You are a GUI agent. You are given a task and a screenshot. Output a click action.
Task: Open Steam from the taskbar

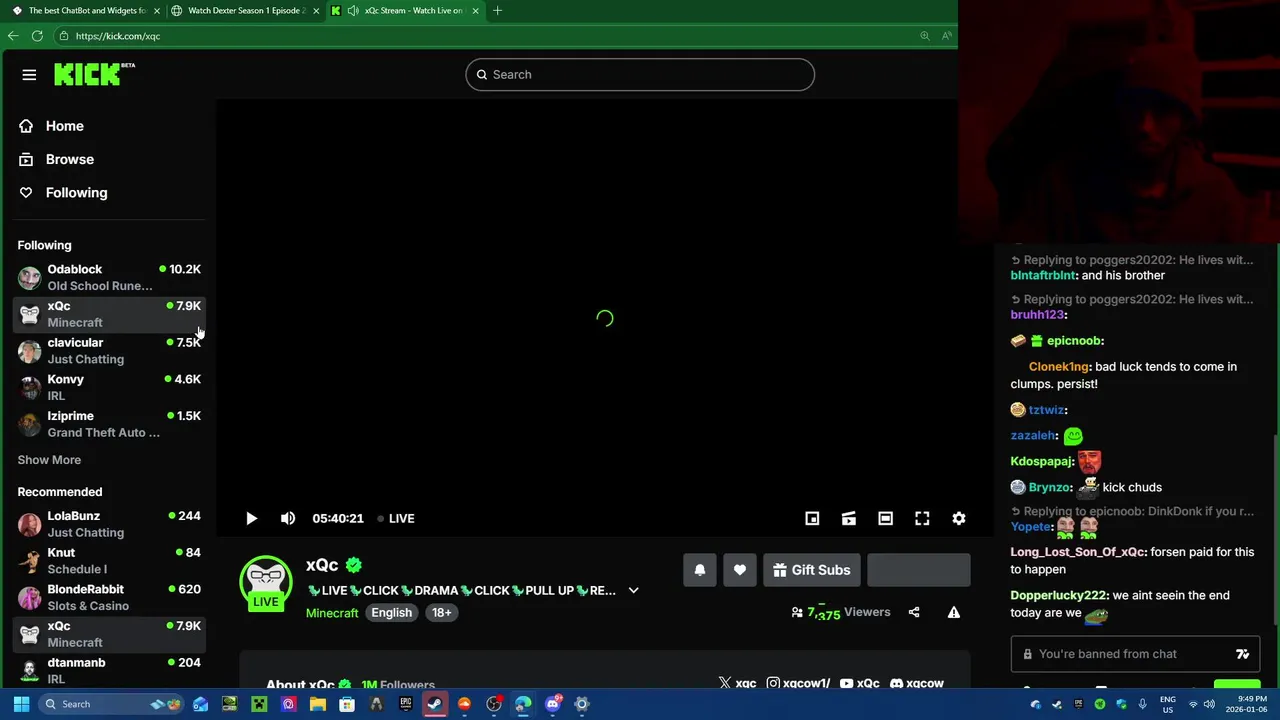435,704
